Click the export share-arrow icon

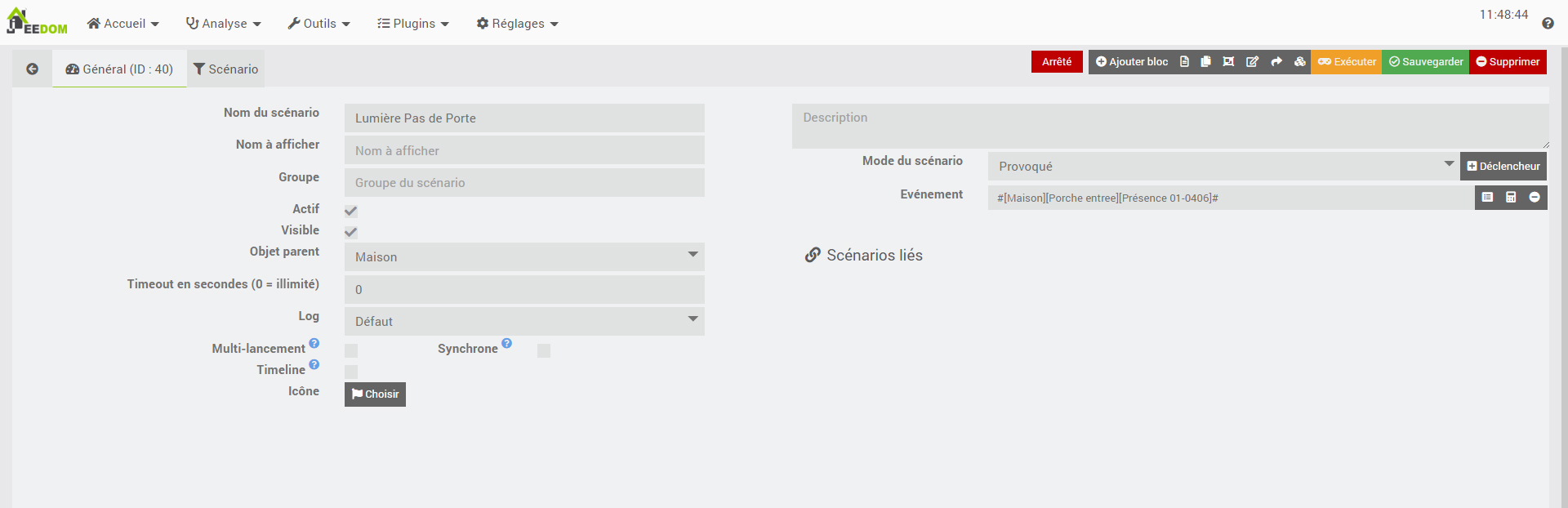tap(1276, 62)
